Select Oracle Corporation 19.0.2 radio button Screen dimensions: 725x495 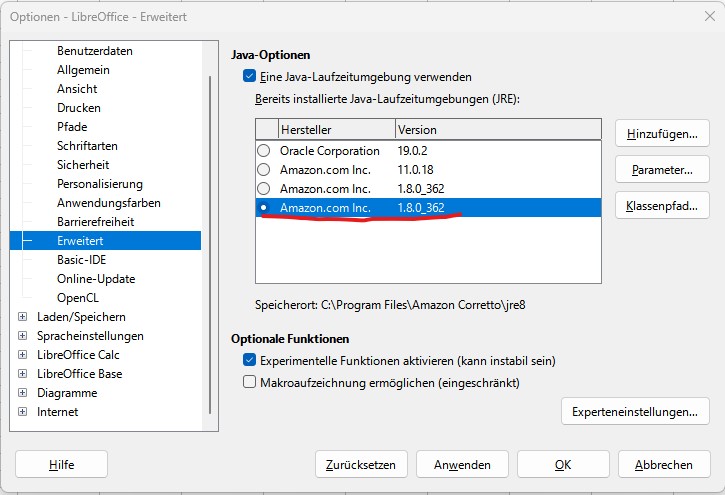point(264,151)
